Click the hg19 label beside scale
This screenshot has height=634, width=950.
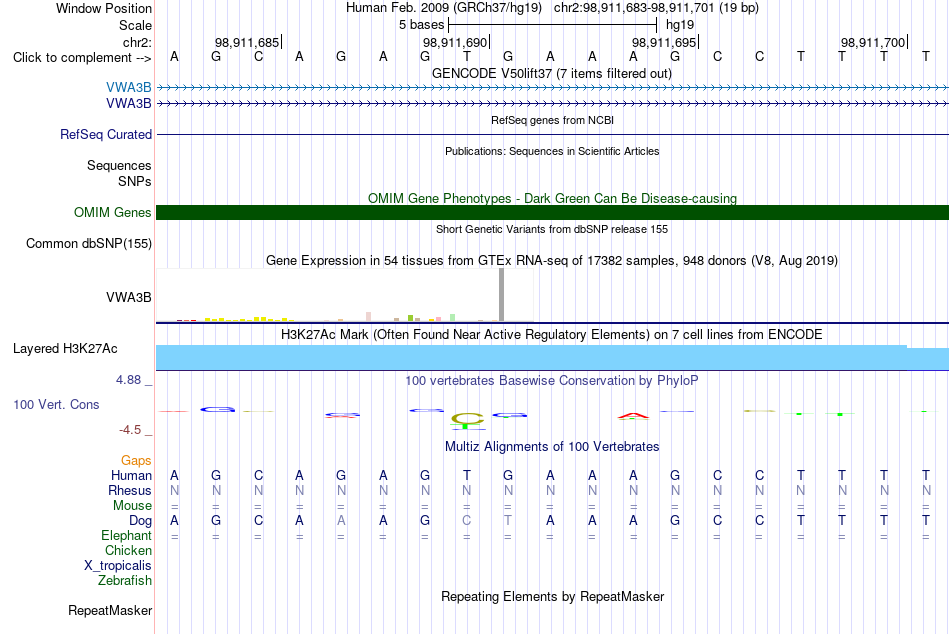coord(680,25)
